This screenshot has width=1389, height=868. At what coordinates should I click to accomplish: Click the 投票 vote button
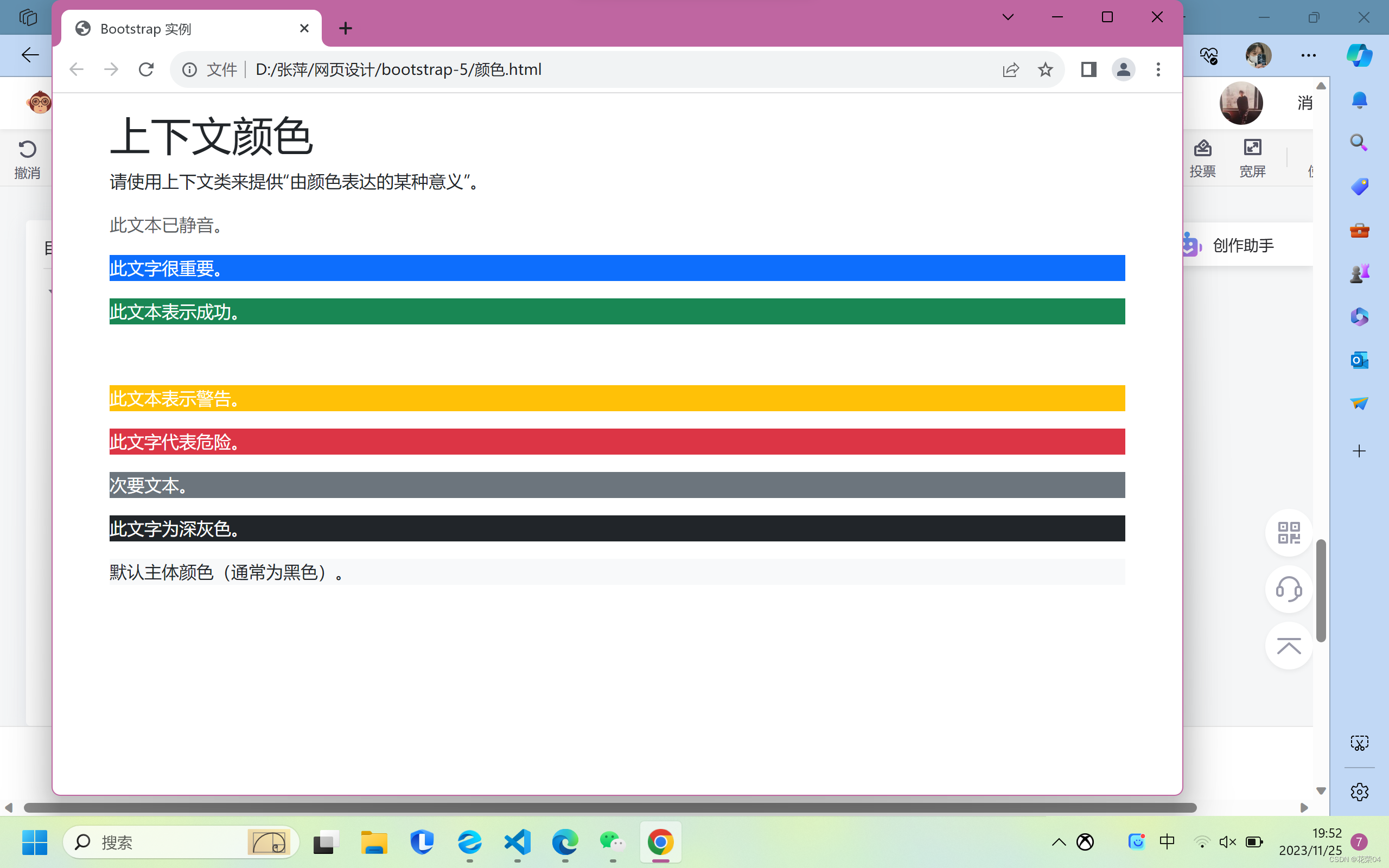coord(1202,158)
